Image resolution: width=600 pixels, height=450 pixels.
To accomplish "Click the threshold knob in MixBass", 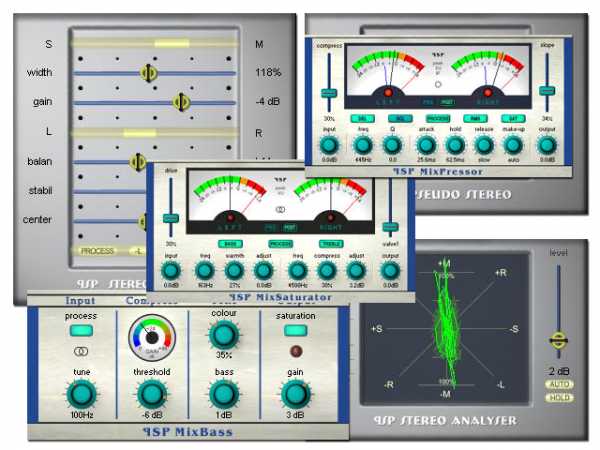I will coord(152,395).
